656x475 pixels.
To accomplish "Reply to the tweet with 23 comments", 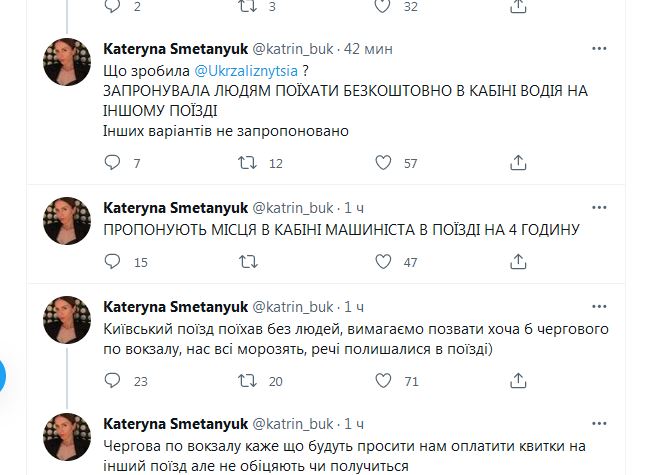I will (112, 380).
